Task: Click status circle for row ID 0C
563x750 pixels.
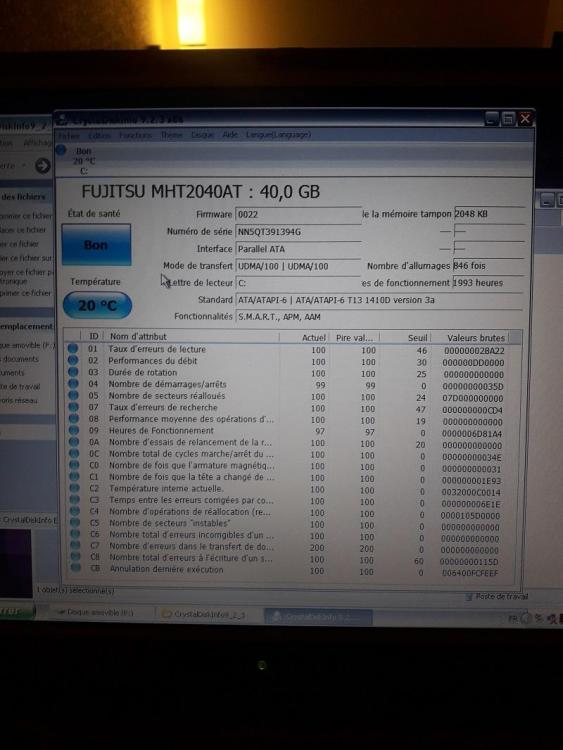Action: (x=74, y=453)
